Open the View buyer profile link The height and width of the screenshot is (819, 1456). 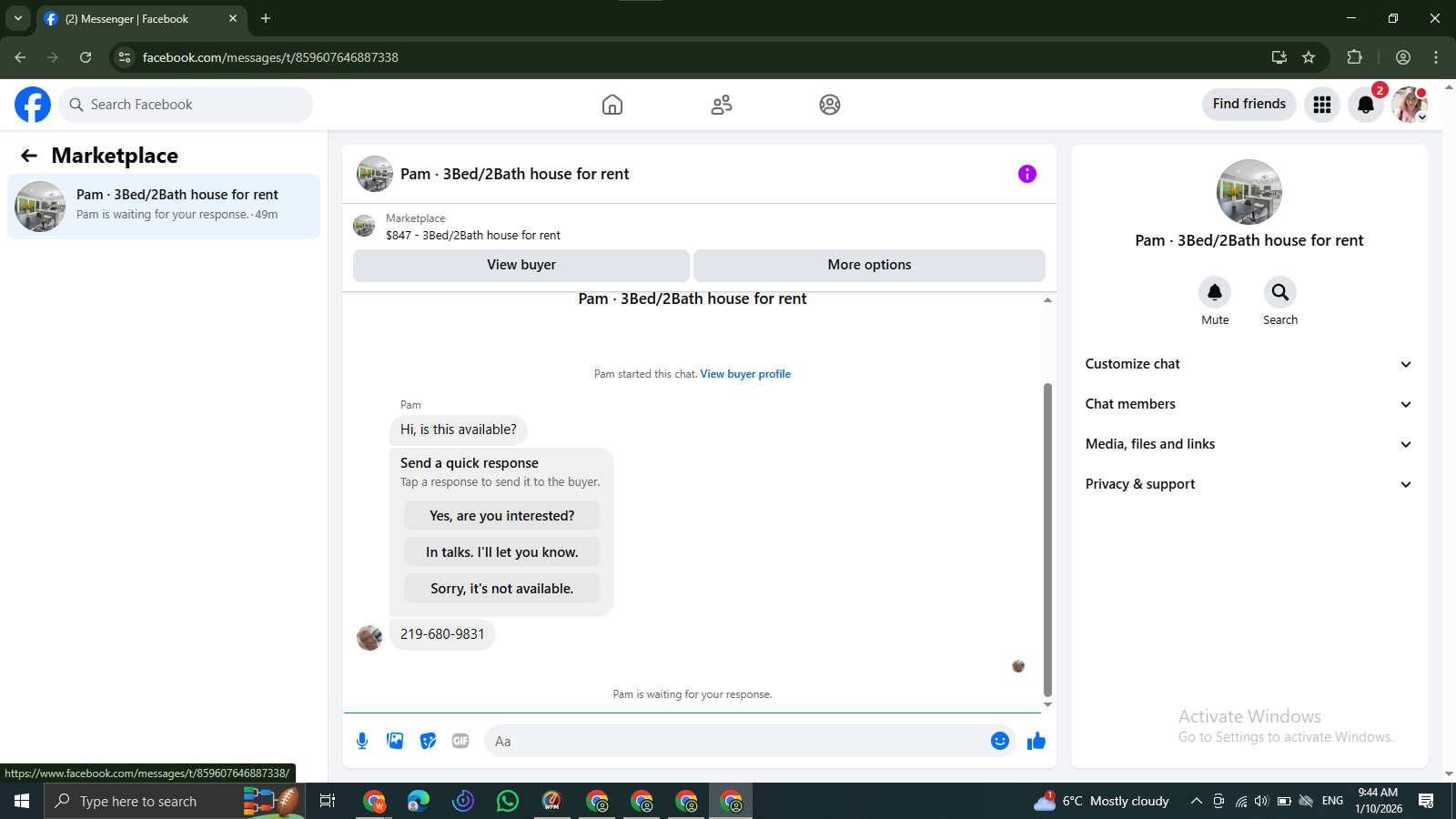745,374
